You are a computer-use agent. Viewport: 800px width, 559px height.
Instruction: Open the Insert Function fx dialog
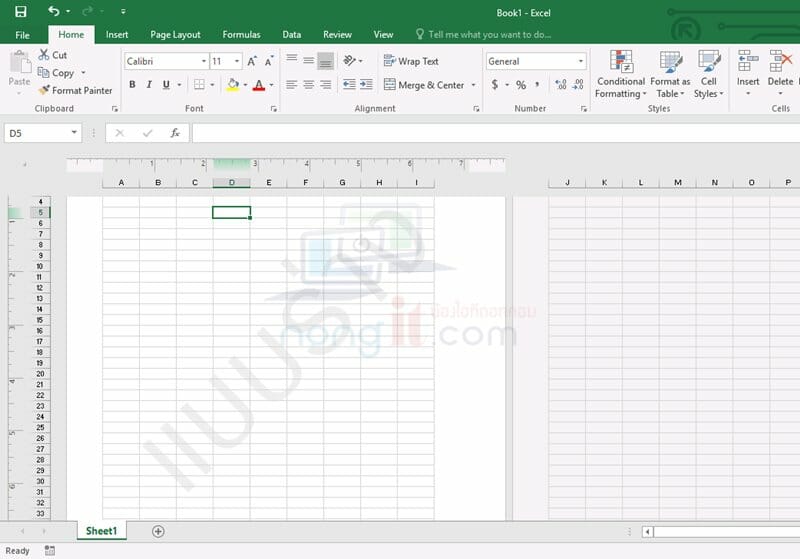175,133
